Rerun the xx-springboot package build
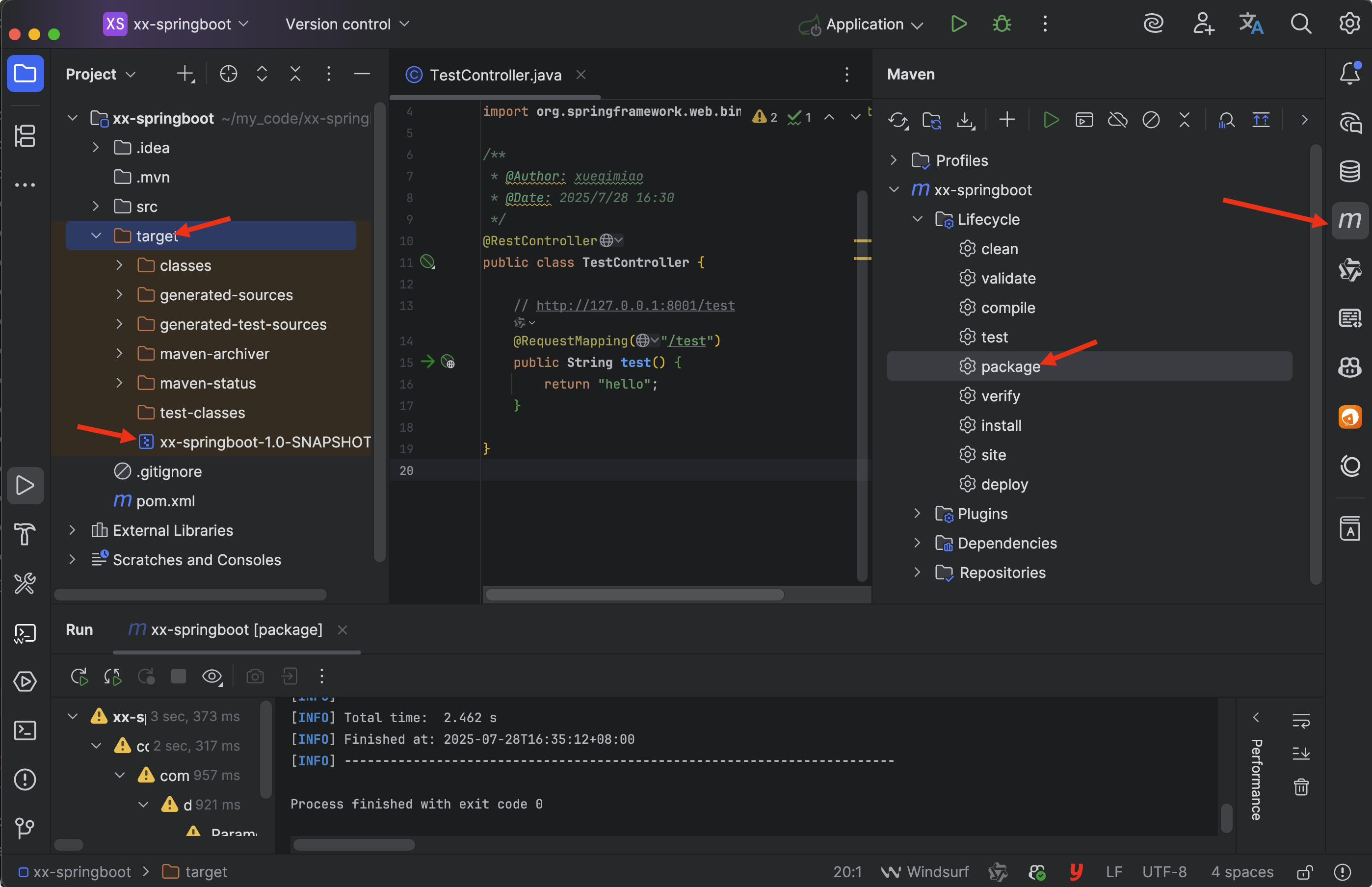The image size is (1372, 887). tap(79, 676)
